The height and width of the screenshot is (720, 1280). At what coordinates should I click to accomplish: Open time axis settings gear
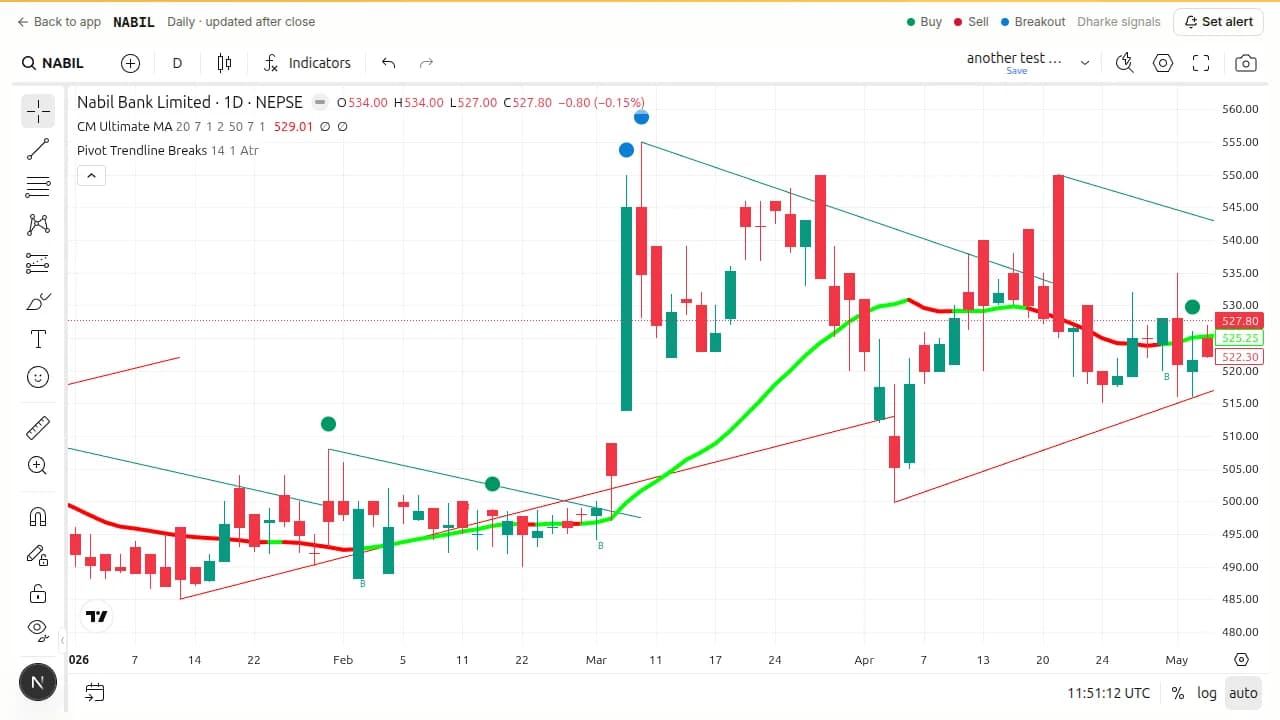pos(1242,660)
